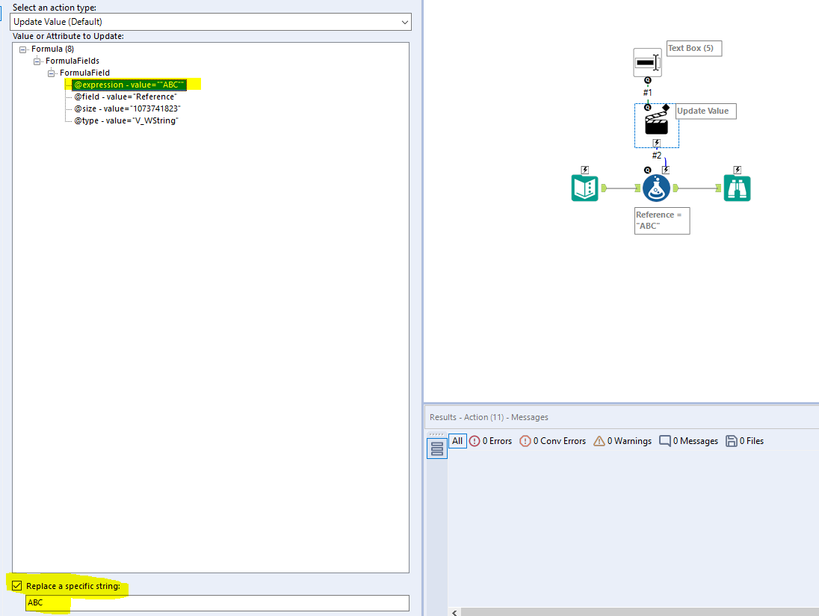Filter results by 0 Conv Errors
Image resolution: width=819 pixels, height=616 pixels.
click(x=553, y=441)
